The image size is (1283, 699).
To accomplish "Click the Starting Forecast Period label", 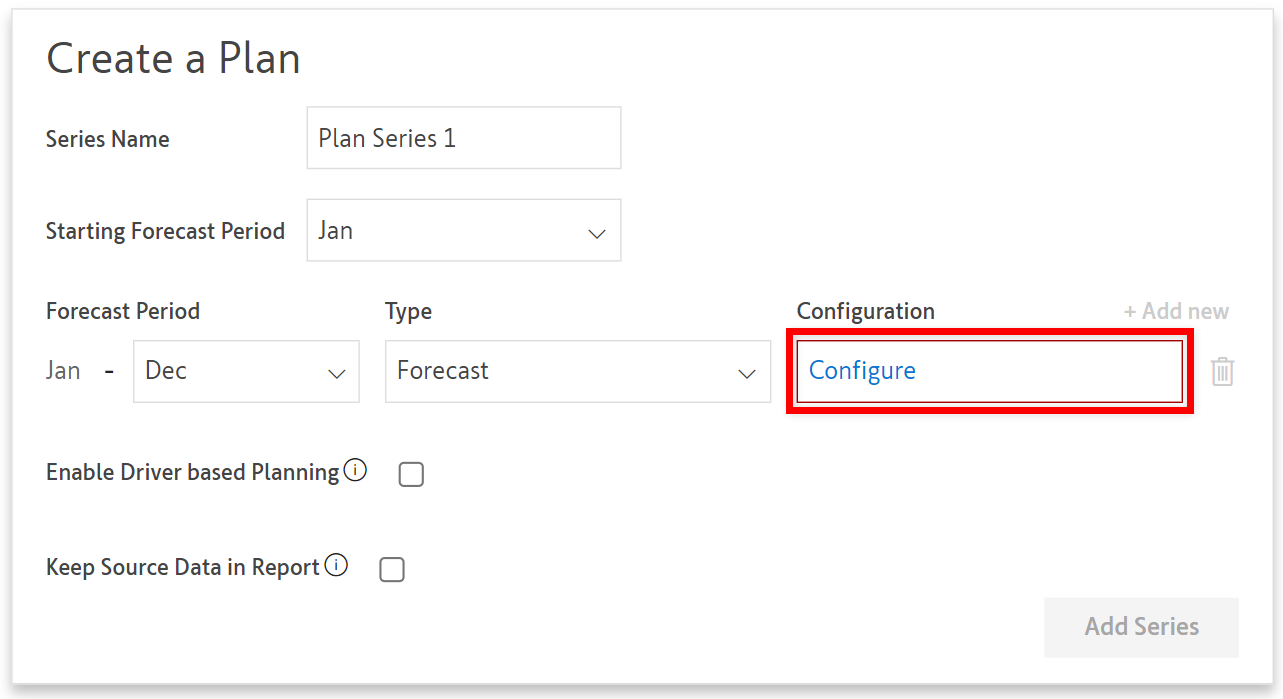I will 165,232.
